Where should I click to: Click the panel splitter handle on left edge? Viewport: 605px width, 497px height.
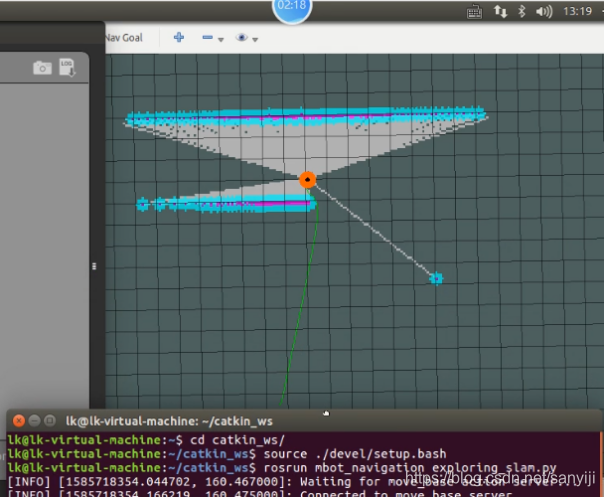point(94,266)
